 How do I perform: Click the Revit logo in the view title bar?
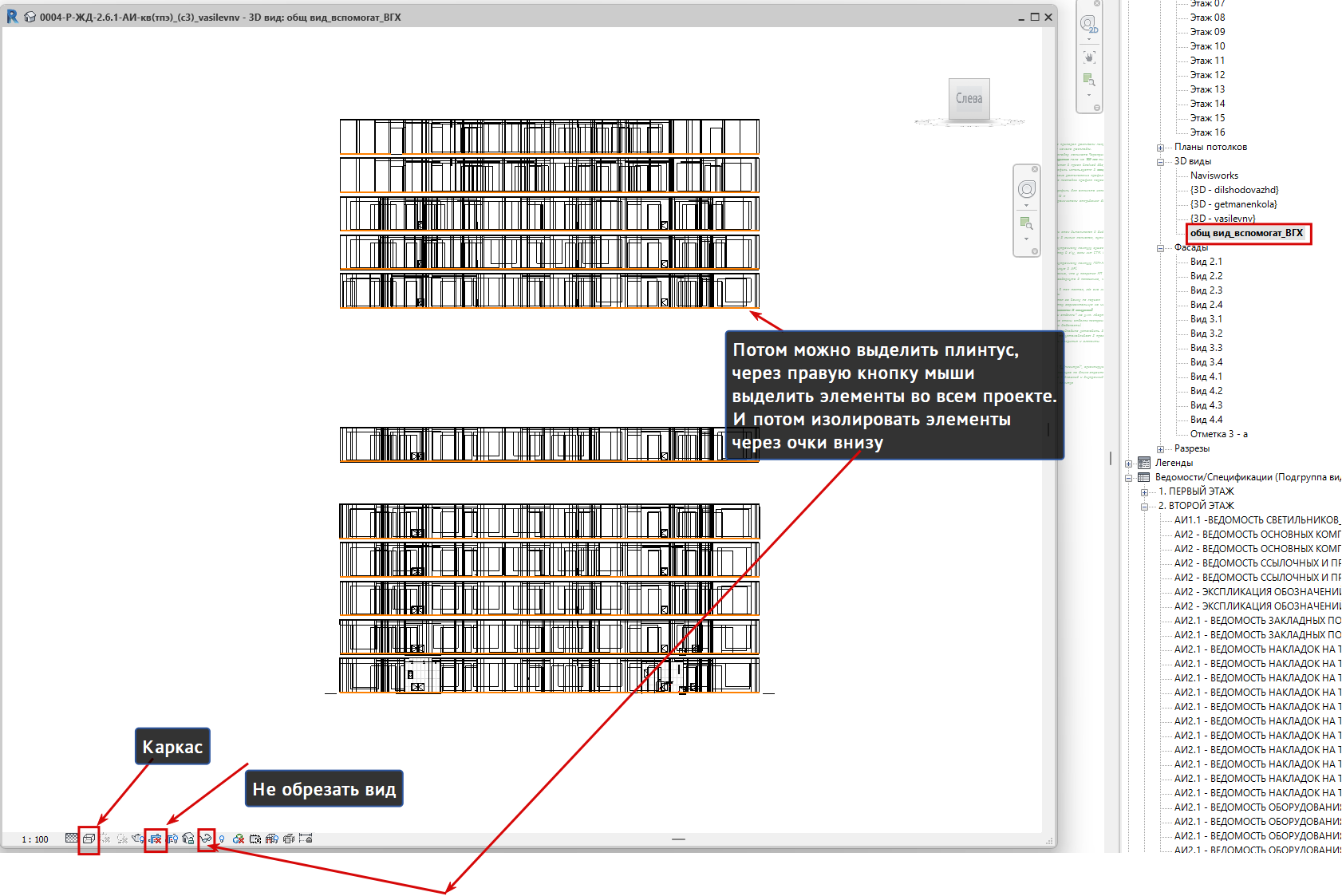coord(12,17)
